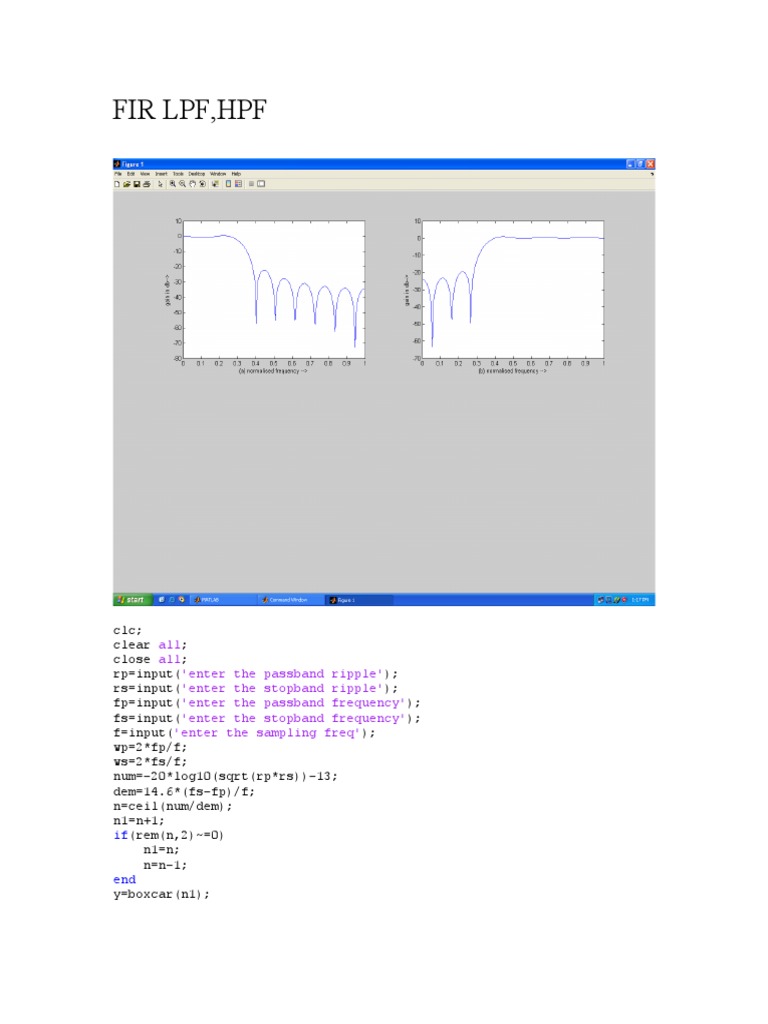
Task: Click code line 'num=-20*log10(sqrt(rp*rs))-13;'
Action: [225, 776]
